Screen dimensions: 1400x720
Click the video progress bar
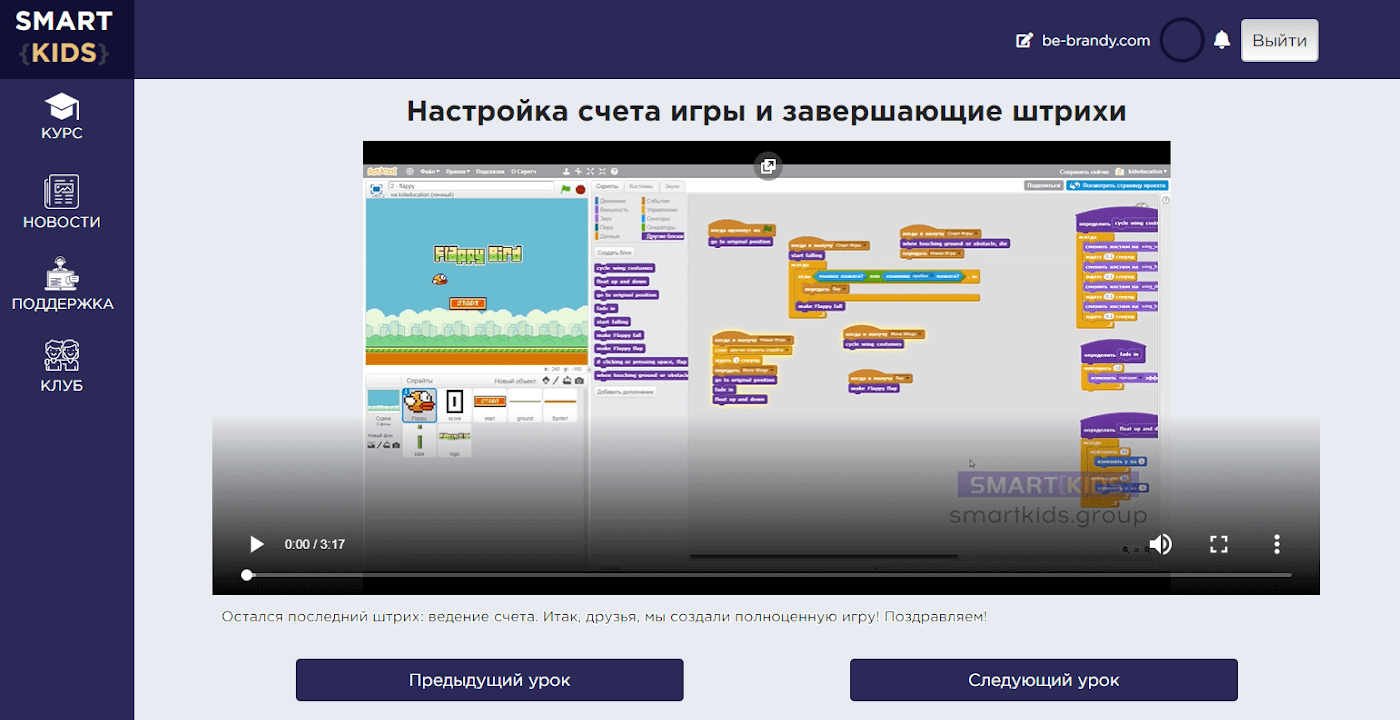768,575
